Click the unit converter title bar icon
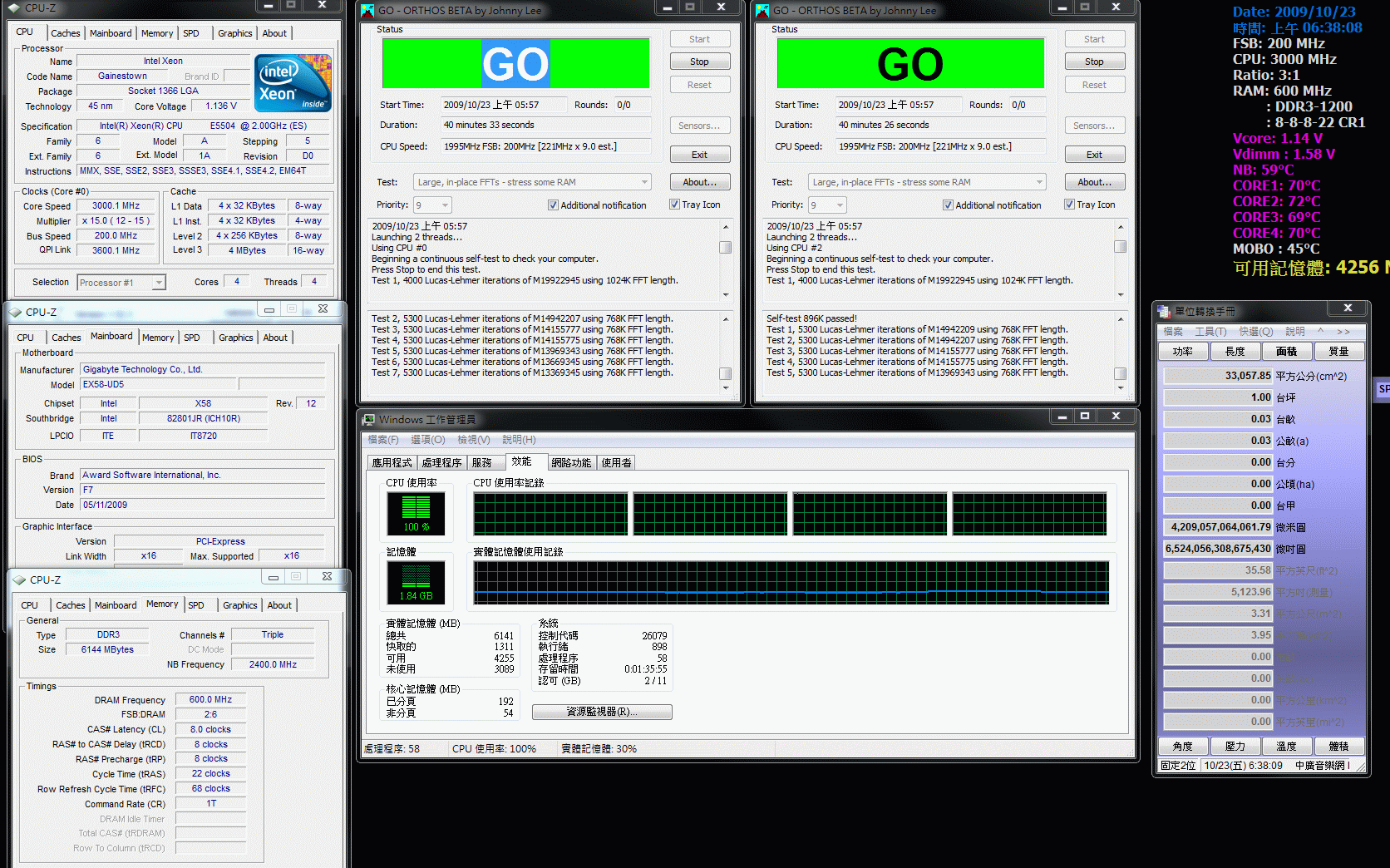The image size is (1390, 868). coord(1164,311)
